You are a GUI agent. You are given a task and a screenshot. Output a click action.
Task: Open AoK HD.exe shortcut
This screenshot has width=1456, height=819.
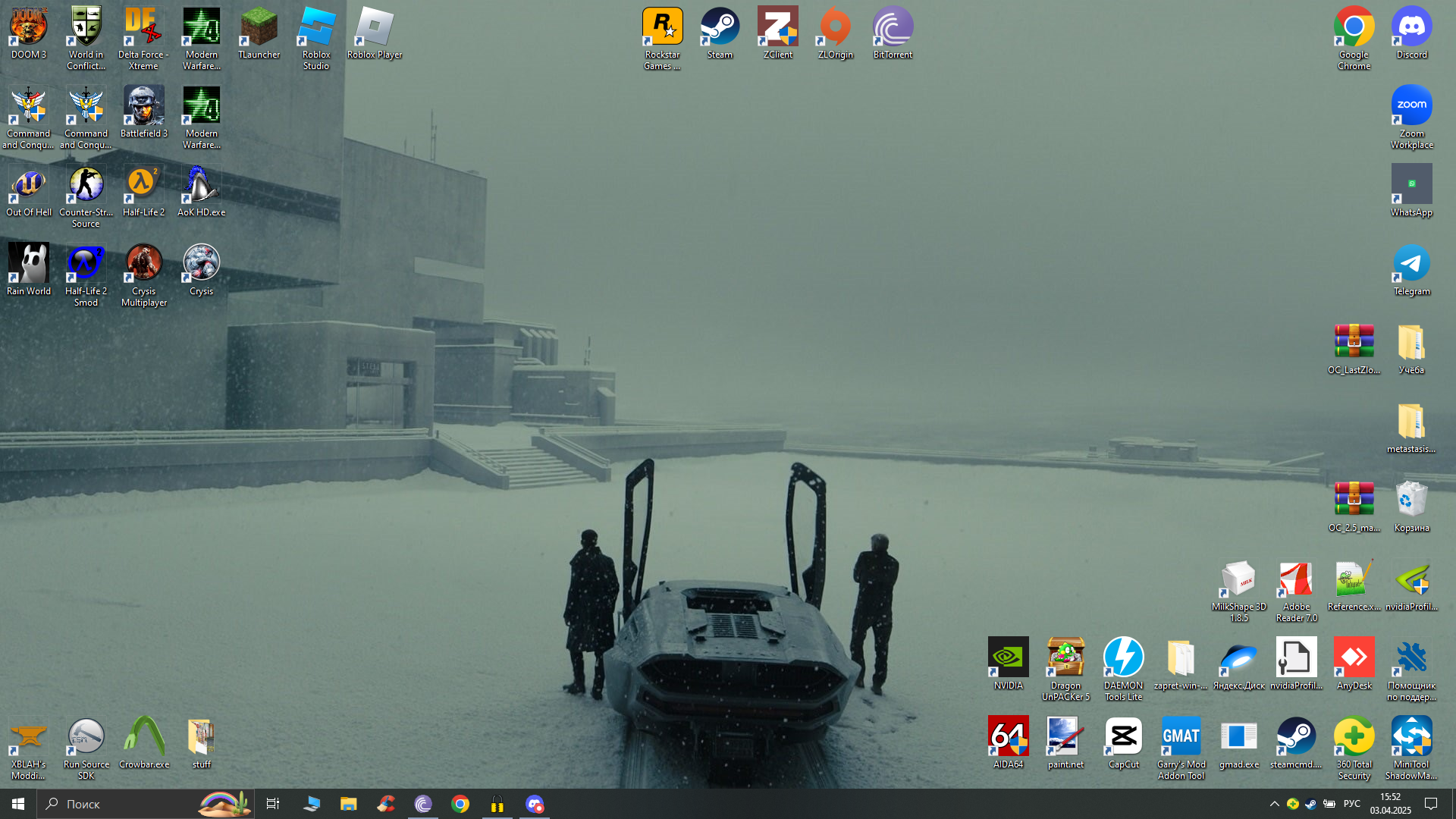(201, 192)
